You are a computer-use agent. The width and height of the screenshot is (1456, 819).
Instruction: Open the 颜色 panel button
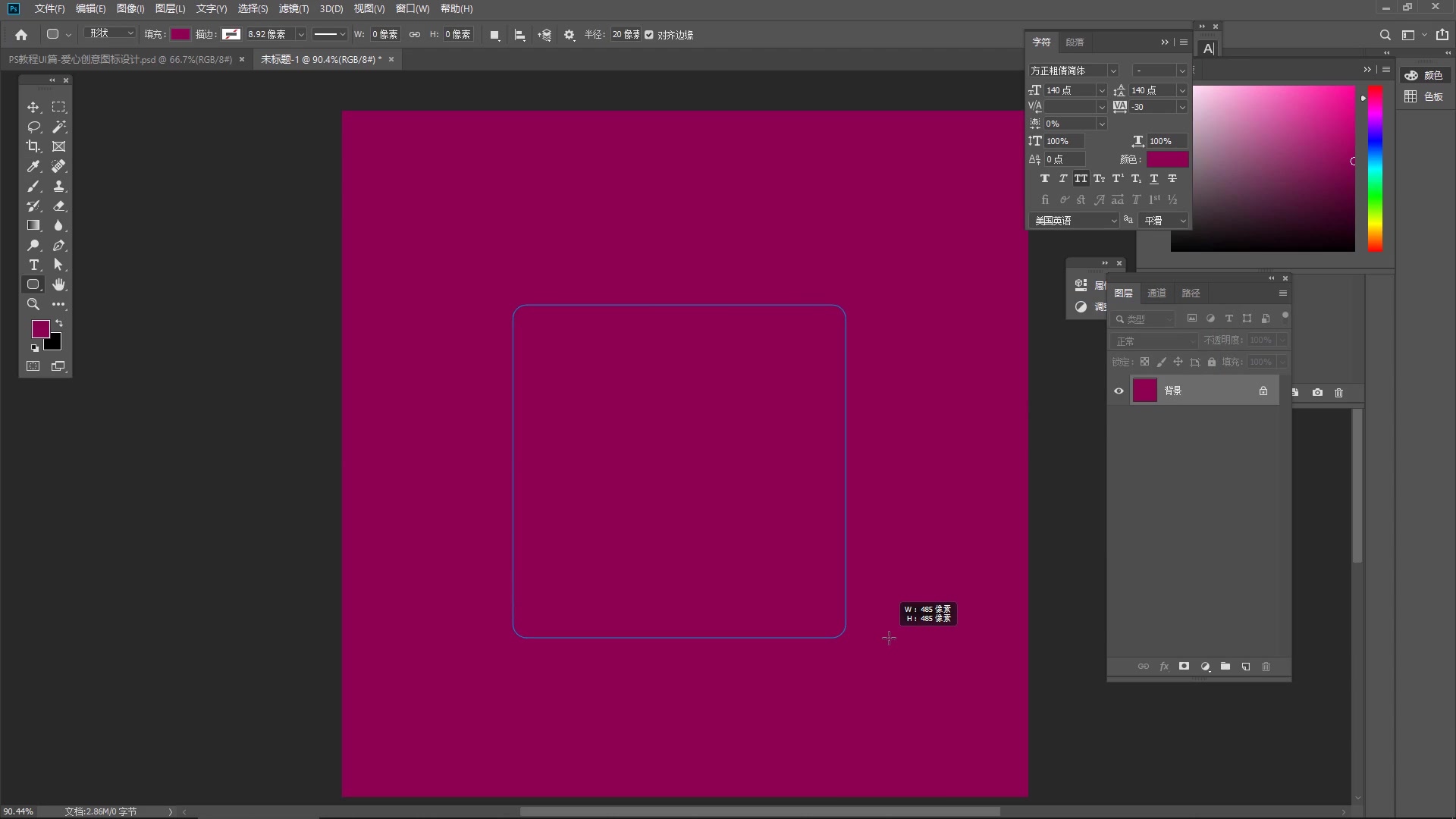pyautogui.click(x=1424, y=76)
